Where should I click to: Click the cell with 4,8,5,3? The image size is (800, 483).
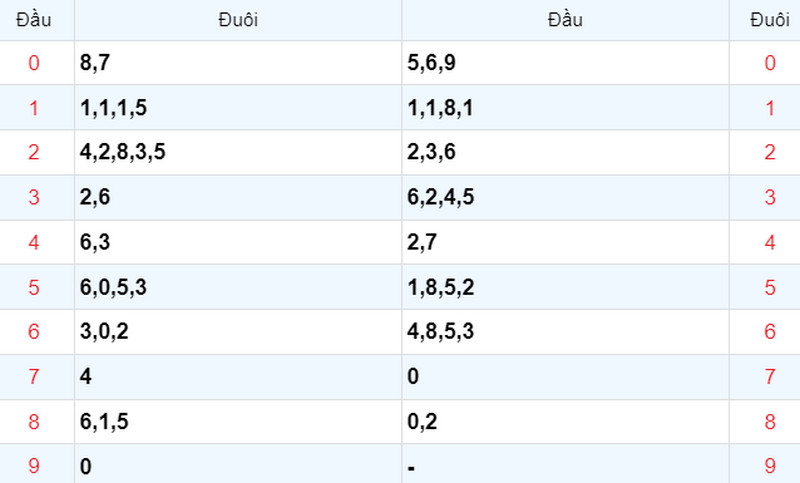click(565, 332)
